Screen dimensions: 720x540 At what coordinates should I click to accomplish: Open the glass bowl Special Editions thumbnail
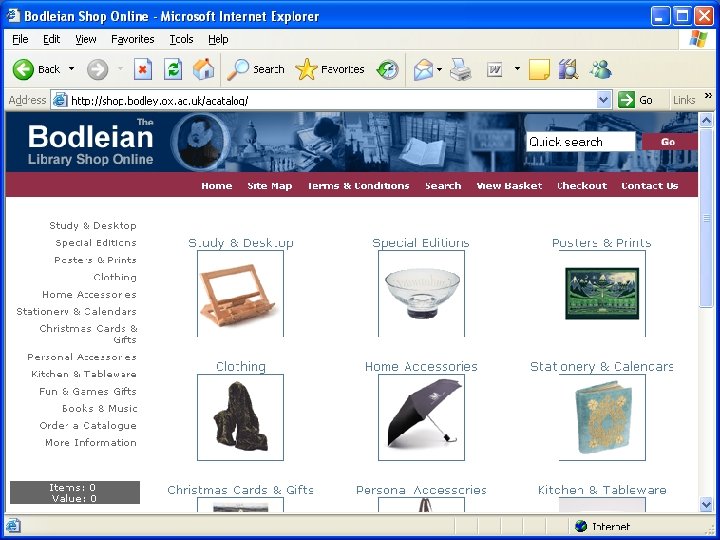click(422, 293)
